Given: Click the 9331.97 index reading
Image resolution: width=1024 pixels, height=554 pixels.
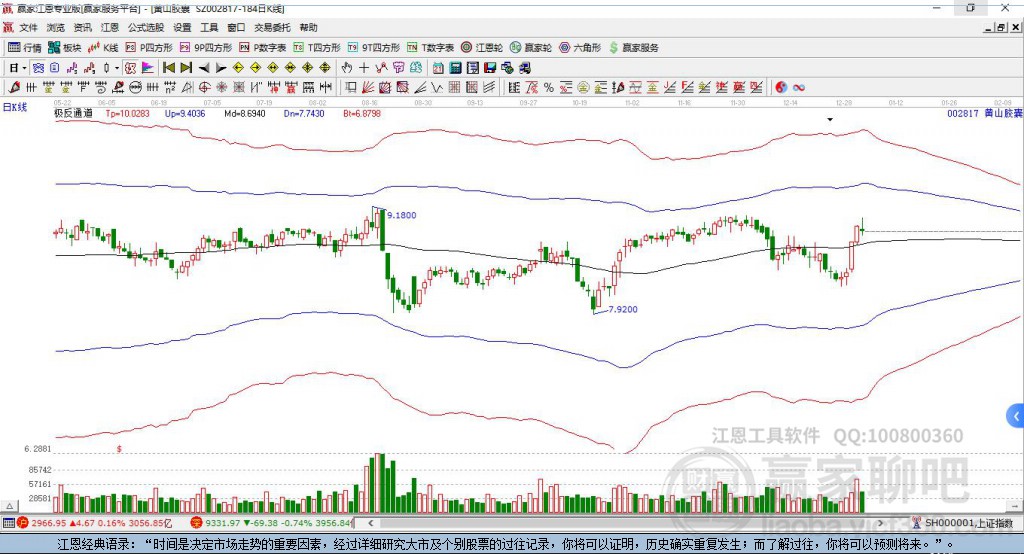Looking at the screenshot, I should (223, 523).
